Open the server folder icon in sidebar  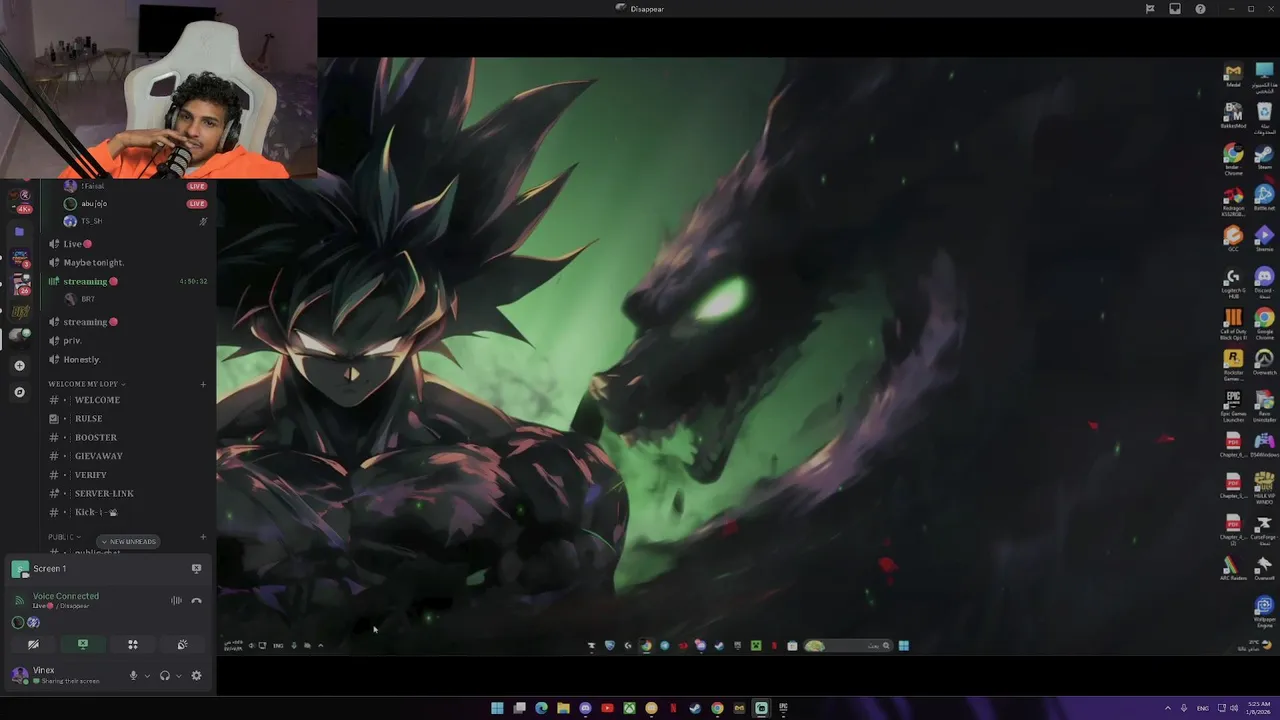pos(19,231)
